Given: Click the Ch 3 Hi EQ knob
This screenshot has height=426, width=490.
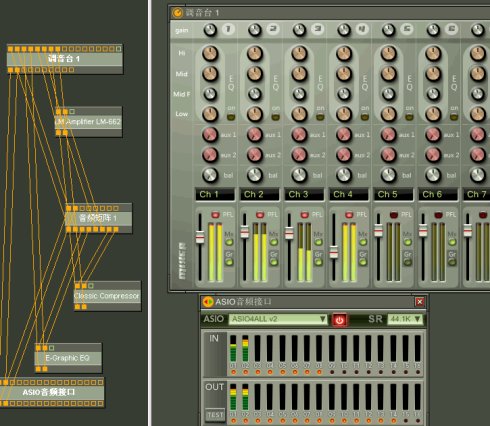Looking at the screenshot, I should coord(299,54).
